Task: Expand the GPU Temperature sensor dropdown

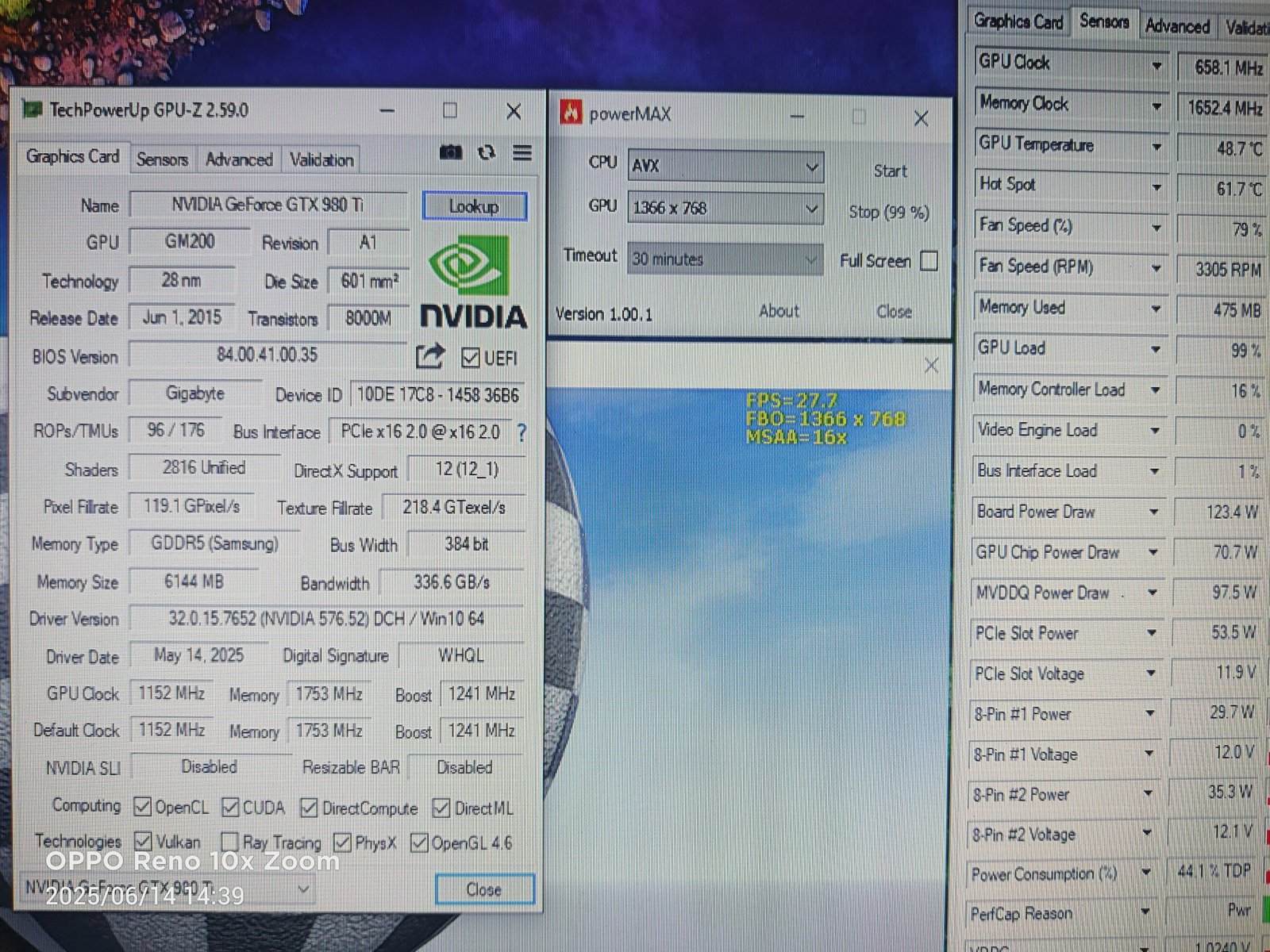Action: coord(1156,148)
